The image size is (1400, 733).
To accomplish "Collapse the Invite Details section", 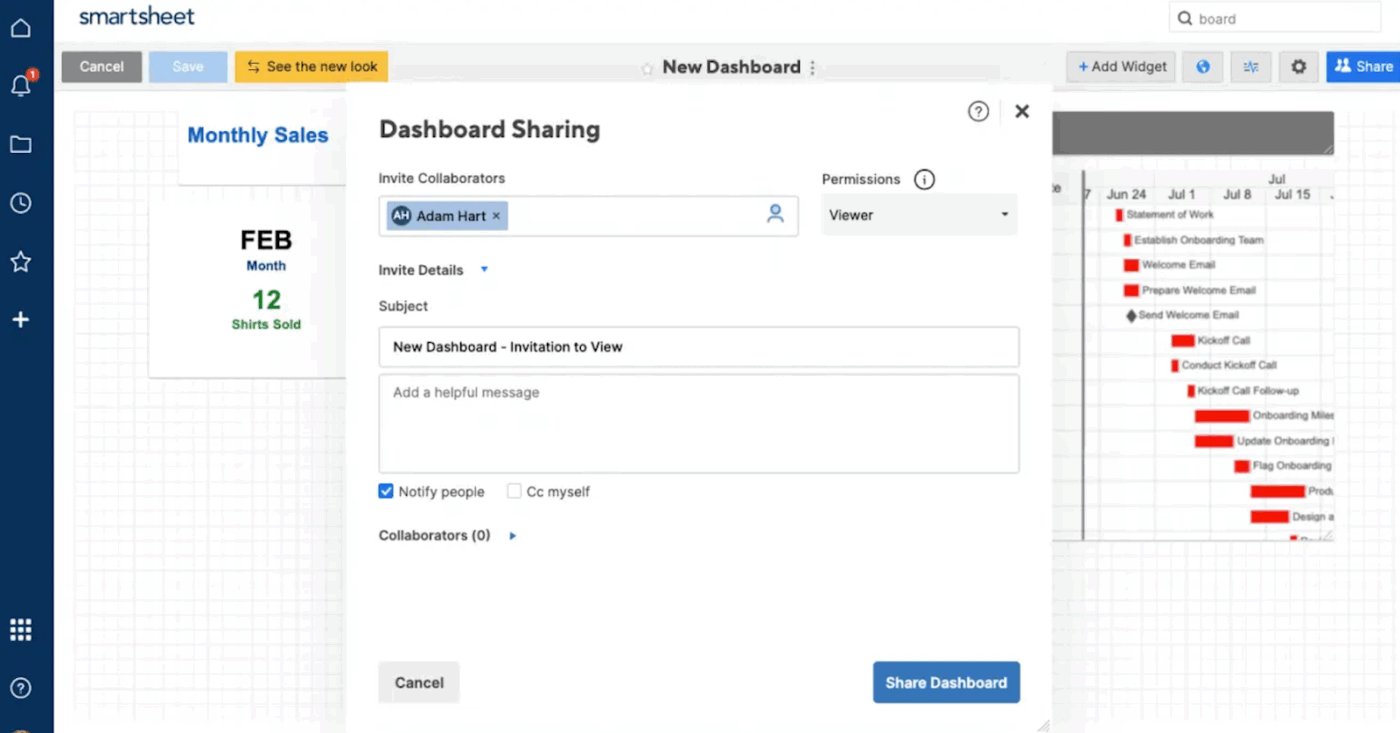I will pos(485,269).
